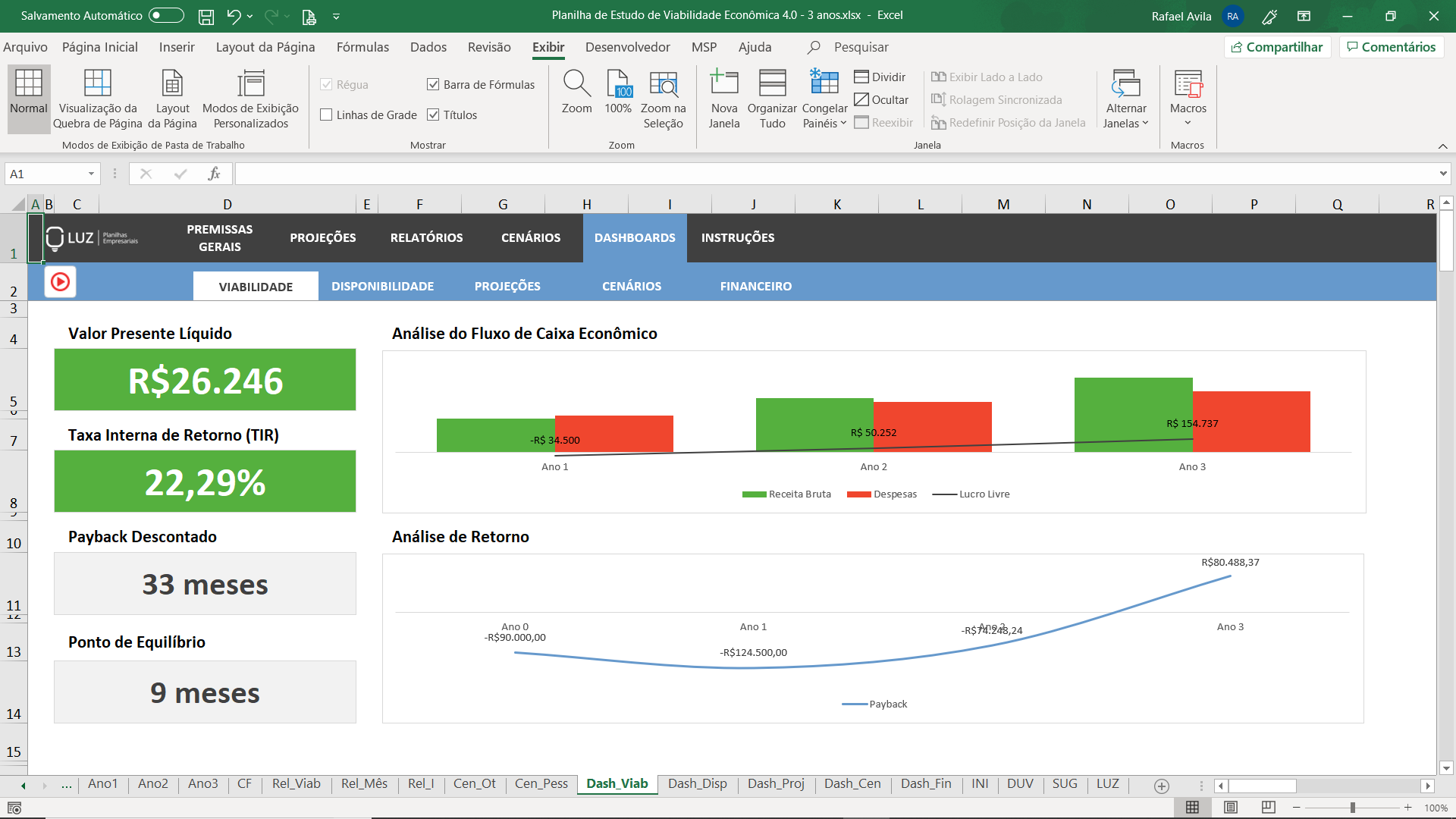Click DISPONIBILIDADE dashboard link
The width and height of the screenshot is (1456, 819).
tap(382, 287)
